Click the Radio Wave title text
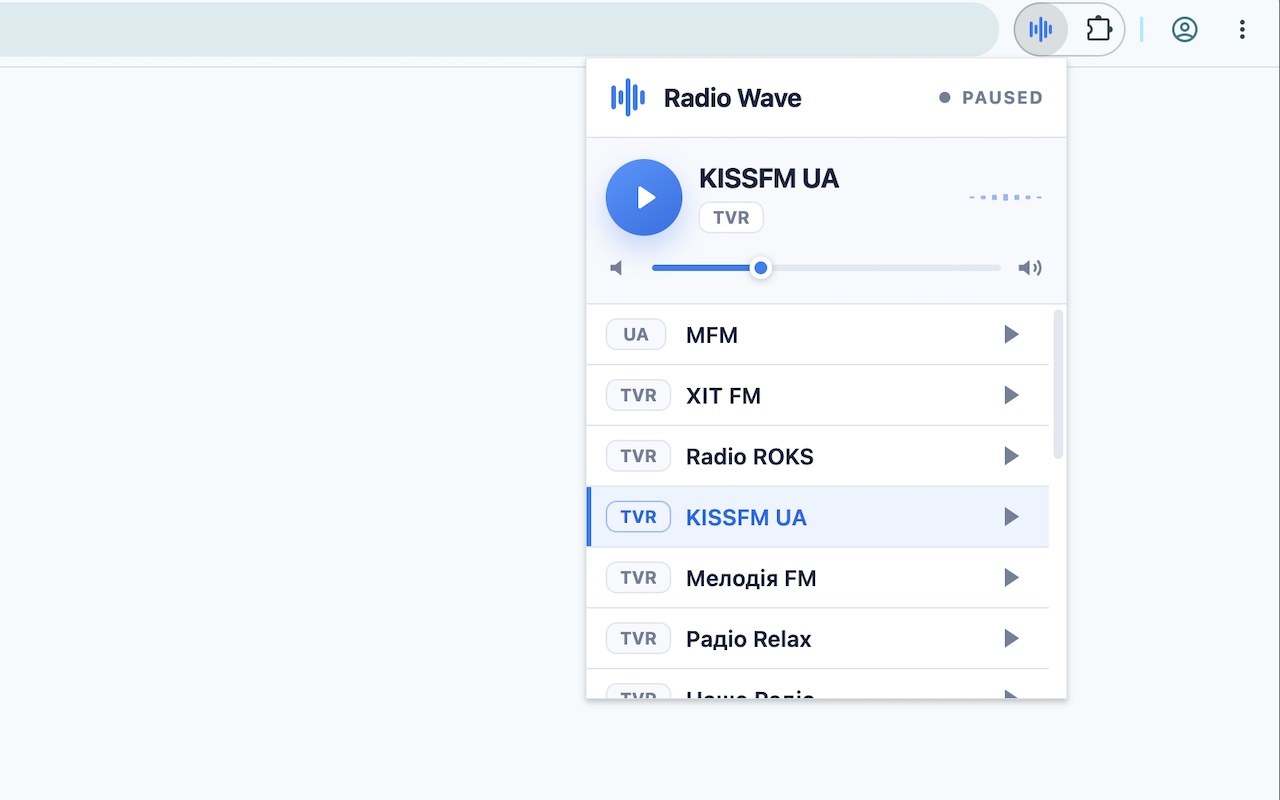 733,98
